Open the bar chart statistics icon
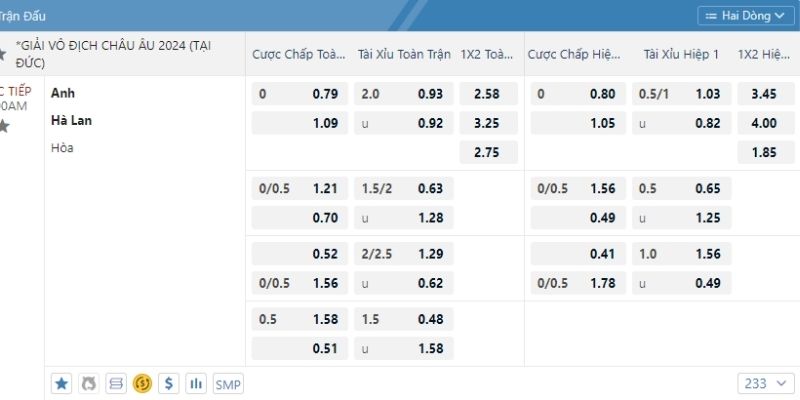 pos(196,383)
